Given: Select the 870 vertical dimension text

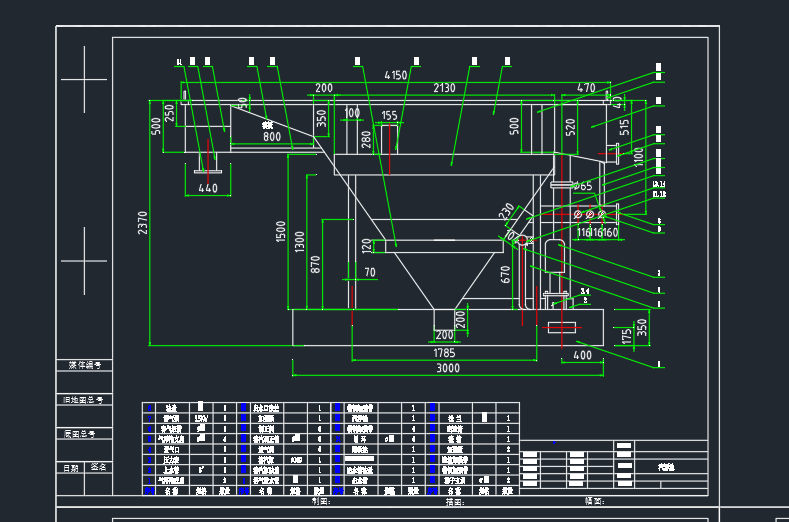Looking at the screenshot, I should point(315,265).
